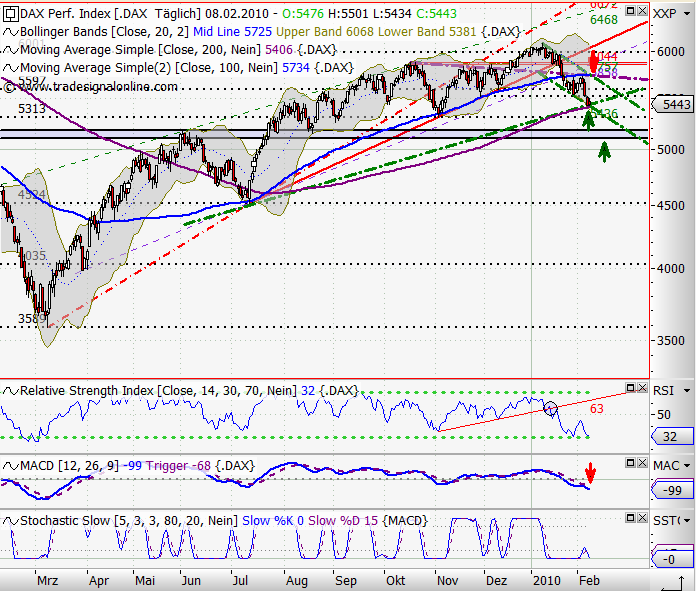This screenshot has width=696, height=591.
Task: Select the MACD value tag -99
Action: click(672, 490)
